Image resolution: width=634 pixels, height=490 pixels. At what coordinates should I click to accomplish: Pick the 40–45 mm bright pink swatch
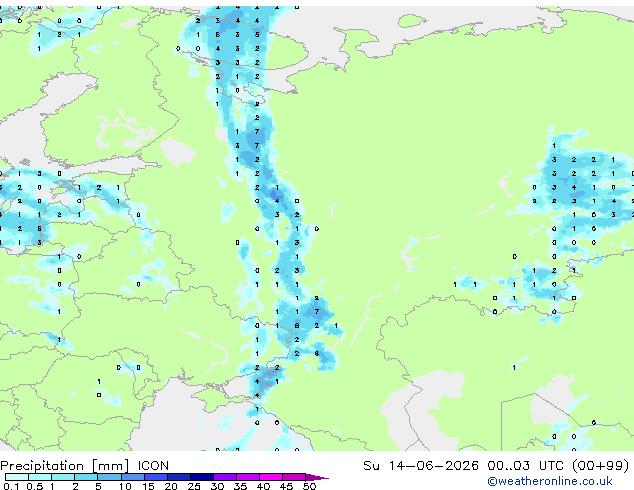(271, 477)
